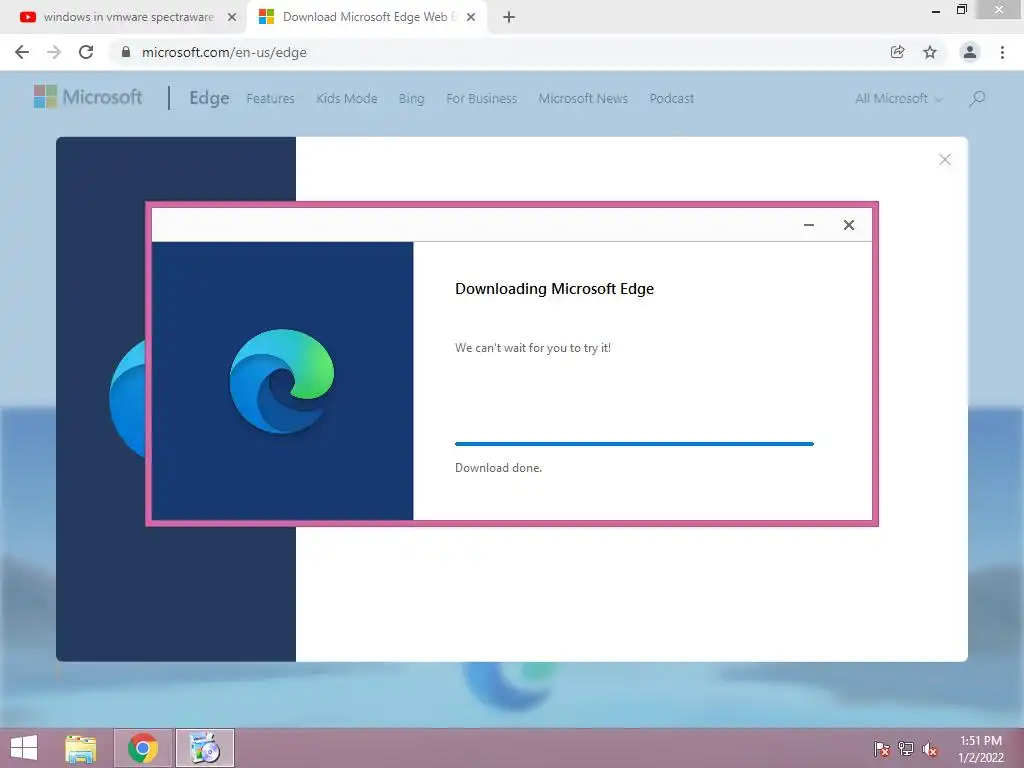Screen dimensions: 1024x768
Task: Close the Download Microsoft Edge tab
Action: 471,18
